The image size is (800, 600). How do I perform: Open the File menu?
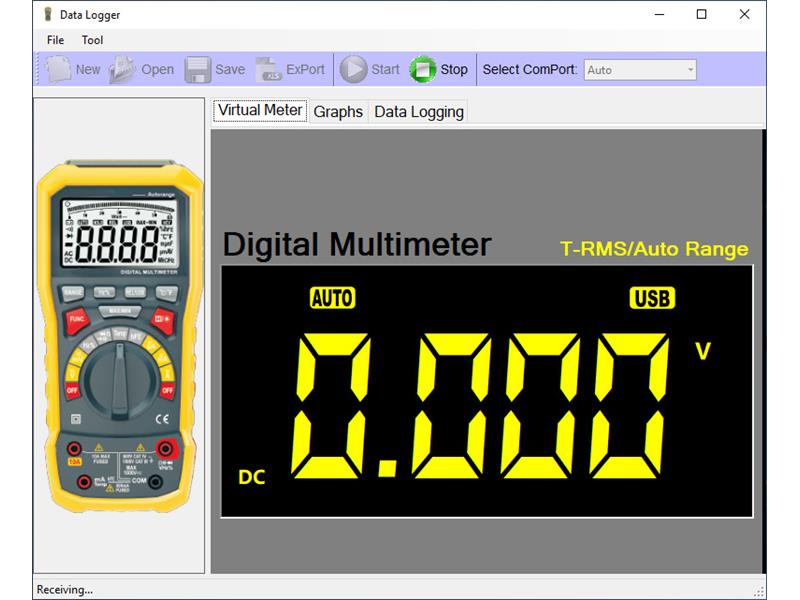point(55,40)
